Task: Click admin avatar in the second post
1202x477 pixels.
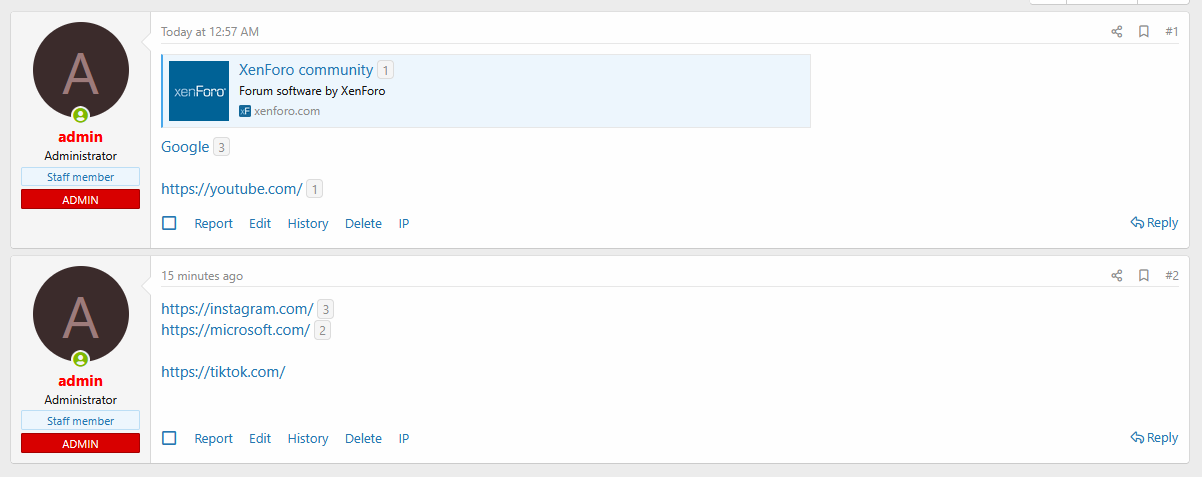Action: (x=81, y=314)
